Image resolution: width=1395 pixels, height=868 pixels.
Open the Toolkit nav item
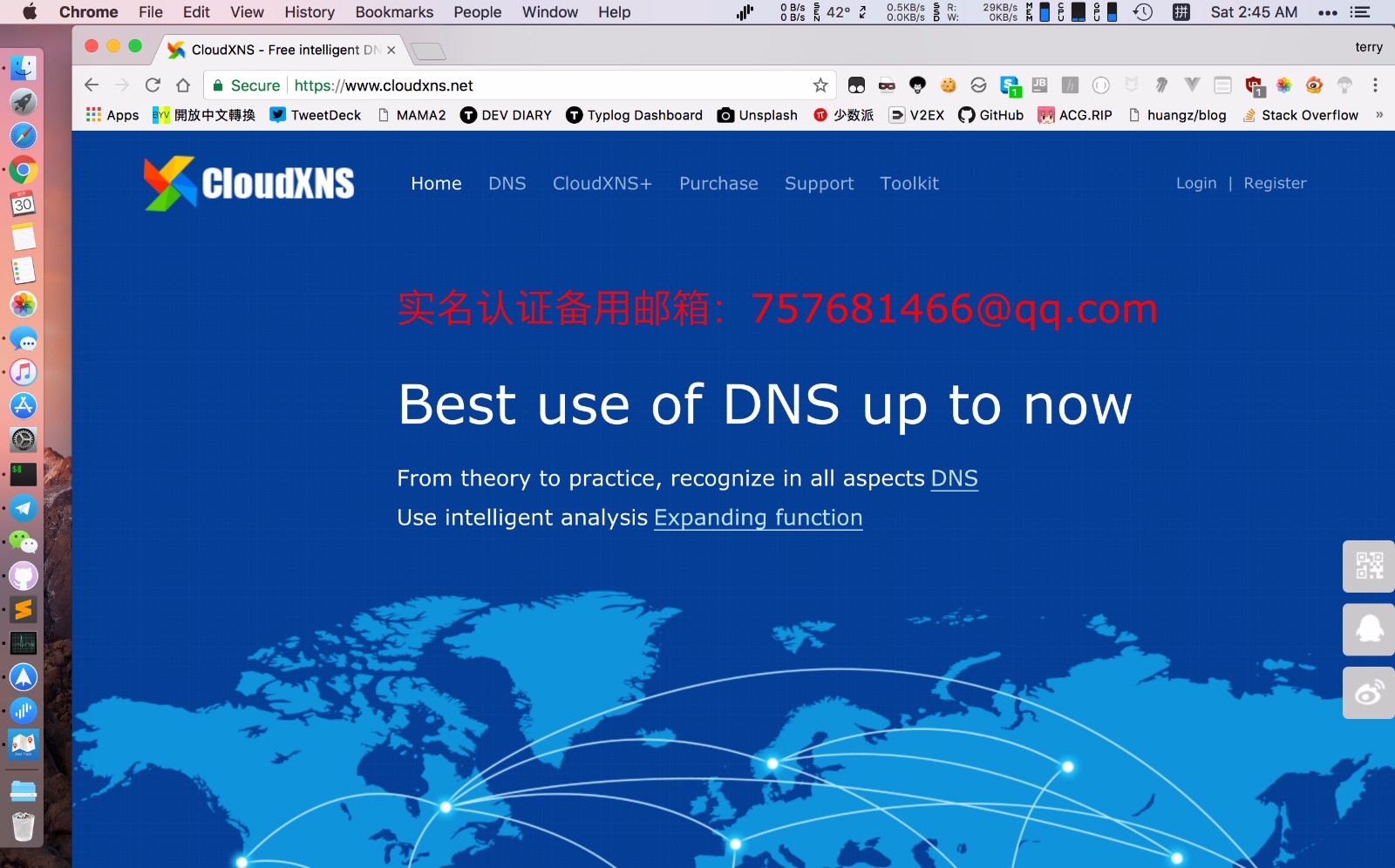909,183
